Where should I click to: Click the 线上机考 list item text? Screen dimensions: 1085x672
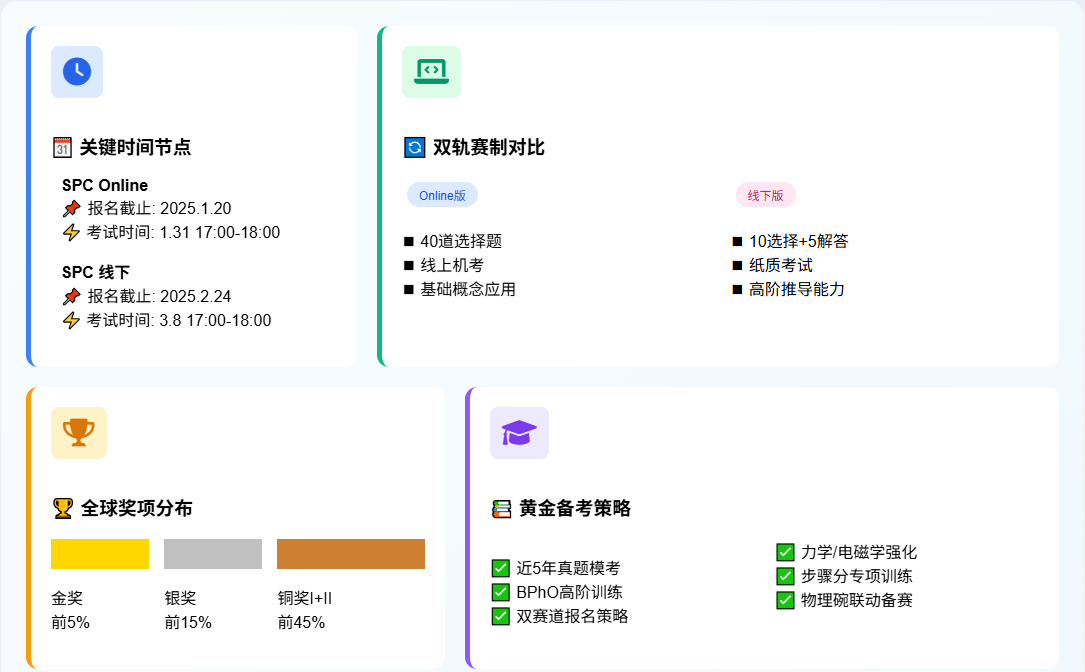coord(453,266)
